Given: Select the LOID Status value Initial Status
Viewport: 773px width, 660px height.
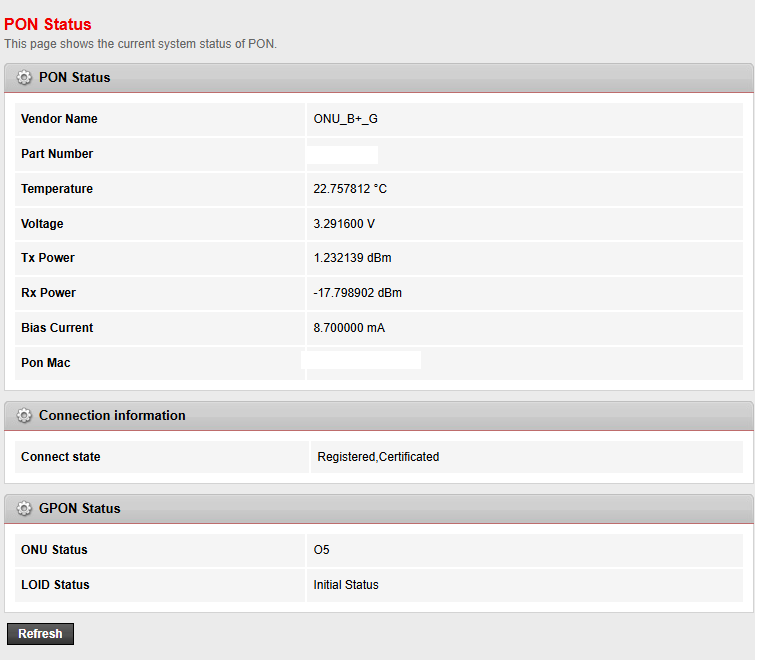Looking at the screenshot, I should coord(346,585).
